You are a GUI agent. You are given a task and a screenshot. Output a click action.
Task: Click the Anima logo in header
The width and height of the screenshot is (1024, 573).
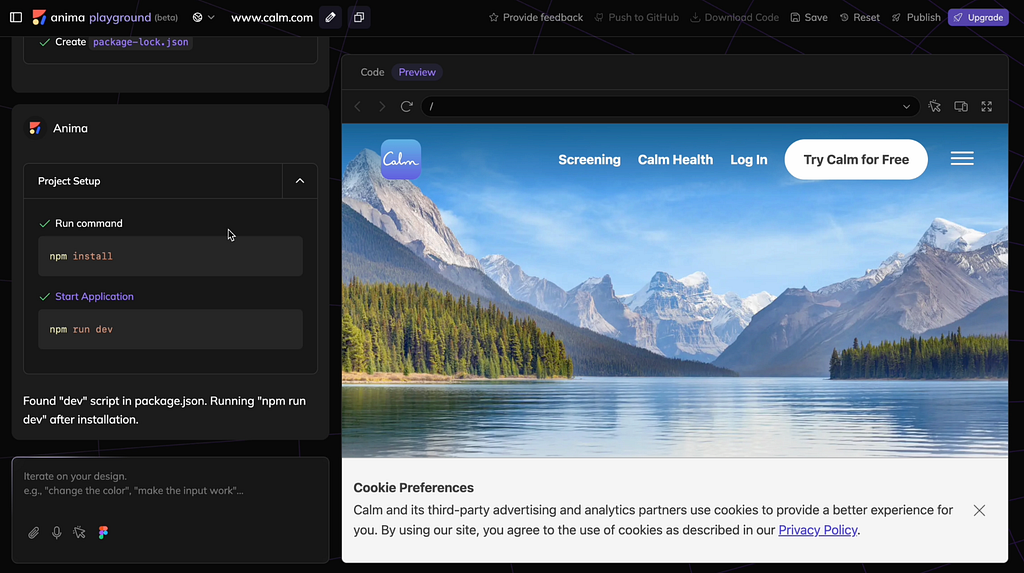pos(39,18)
